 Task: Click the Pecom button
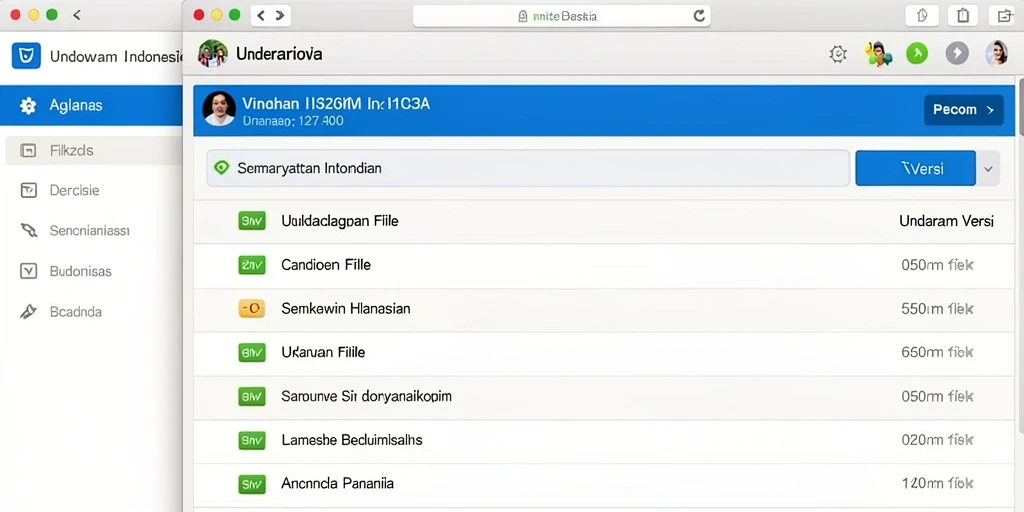[963, 110]
